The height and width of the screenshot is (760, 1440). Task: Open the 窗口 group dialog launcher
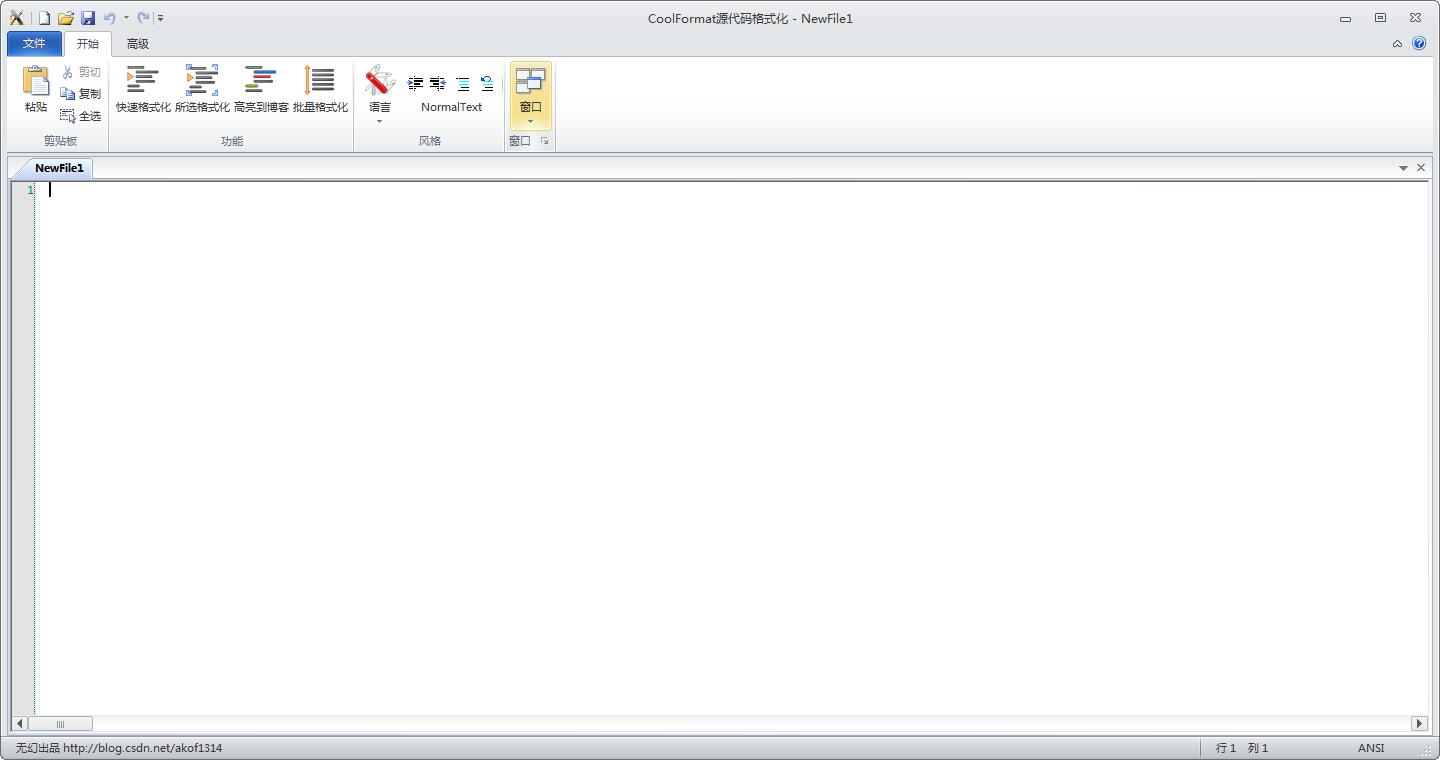click(545, 141)
